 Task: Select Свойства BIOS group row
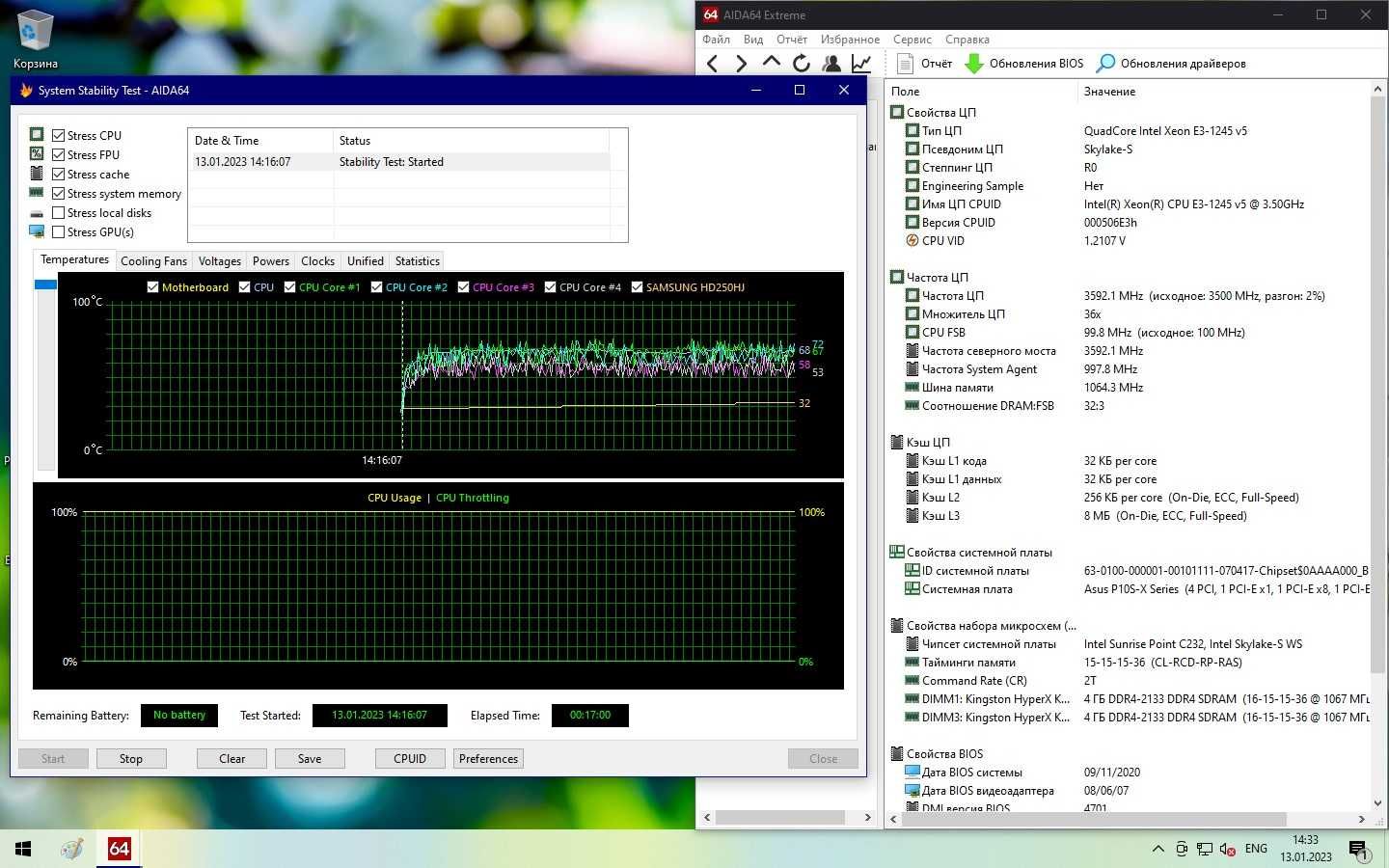1127,754
